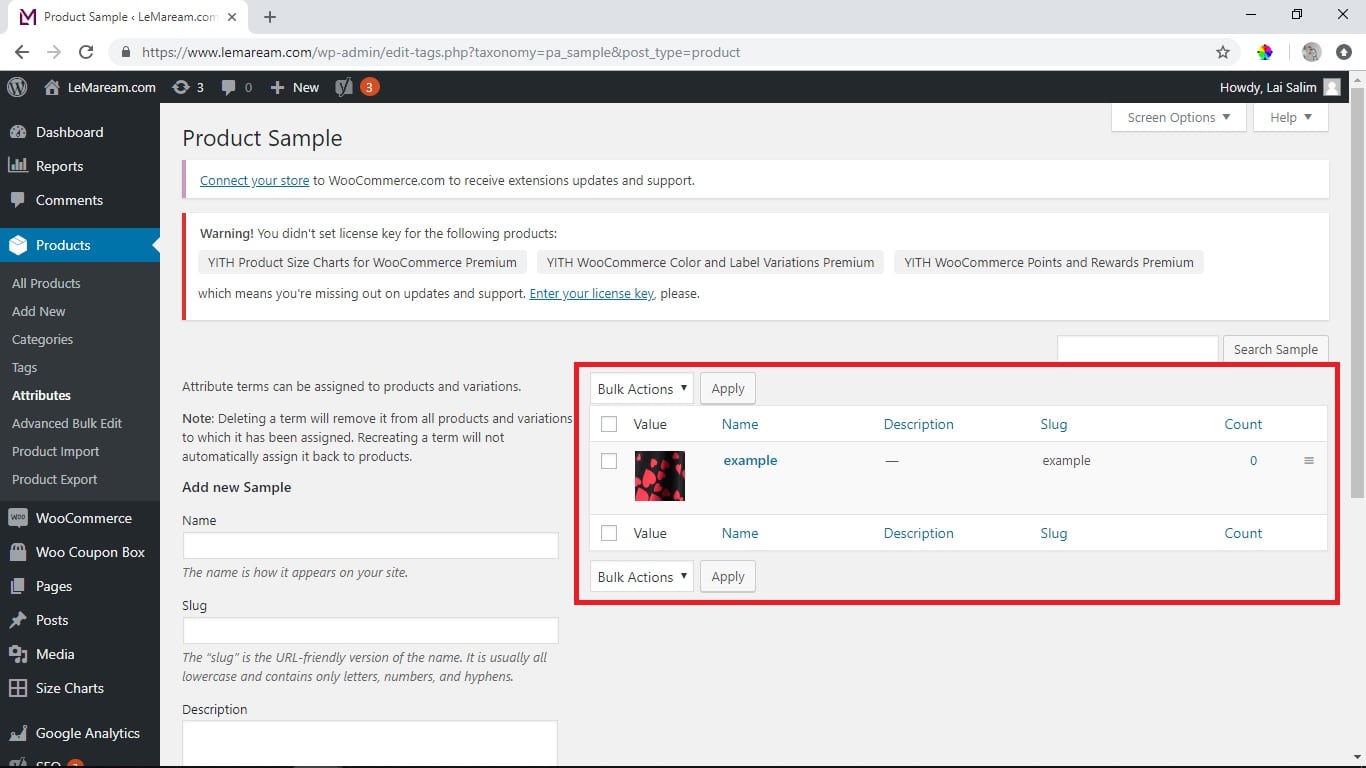Go to All Products submenu
The image size is (1366, 768).
(x=46, y=283)
